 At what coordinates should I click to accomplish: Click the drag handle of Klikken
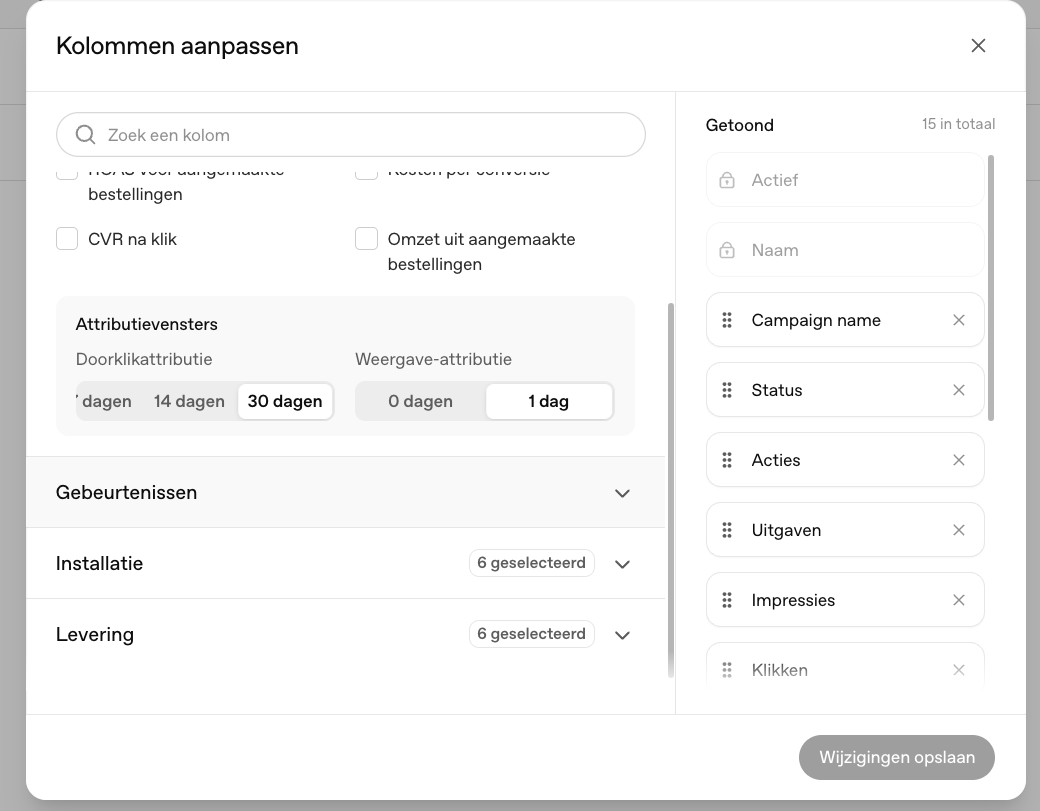[x=727, y=670]
